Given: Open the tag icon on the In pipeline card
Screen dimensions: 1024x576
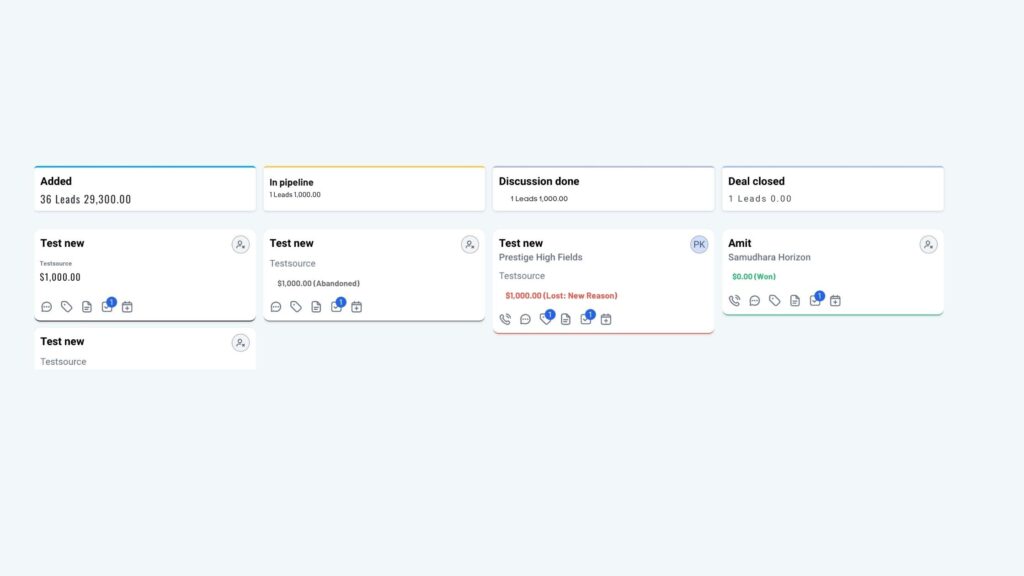Looking at the screenshot, I should click(295, 307).
